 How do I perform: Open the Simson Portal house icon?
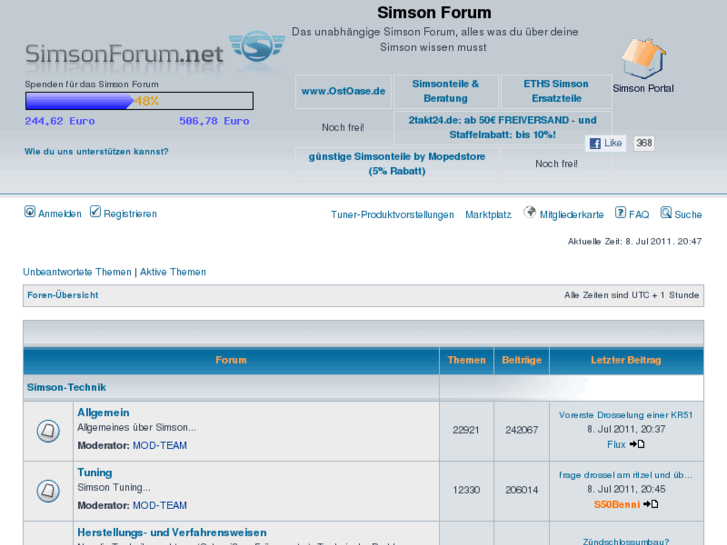tap(644, 59)
